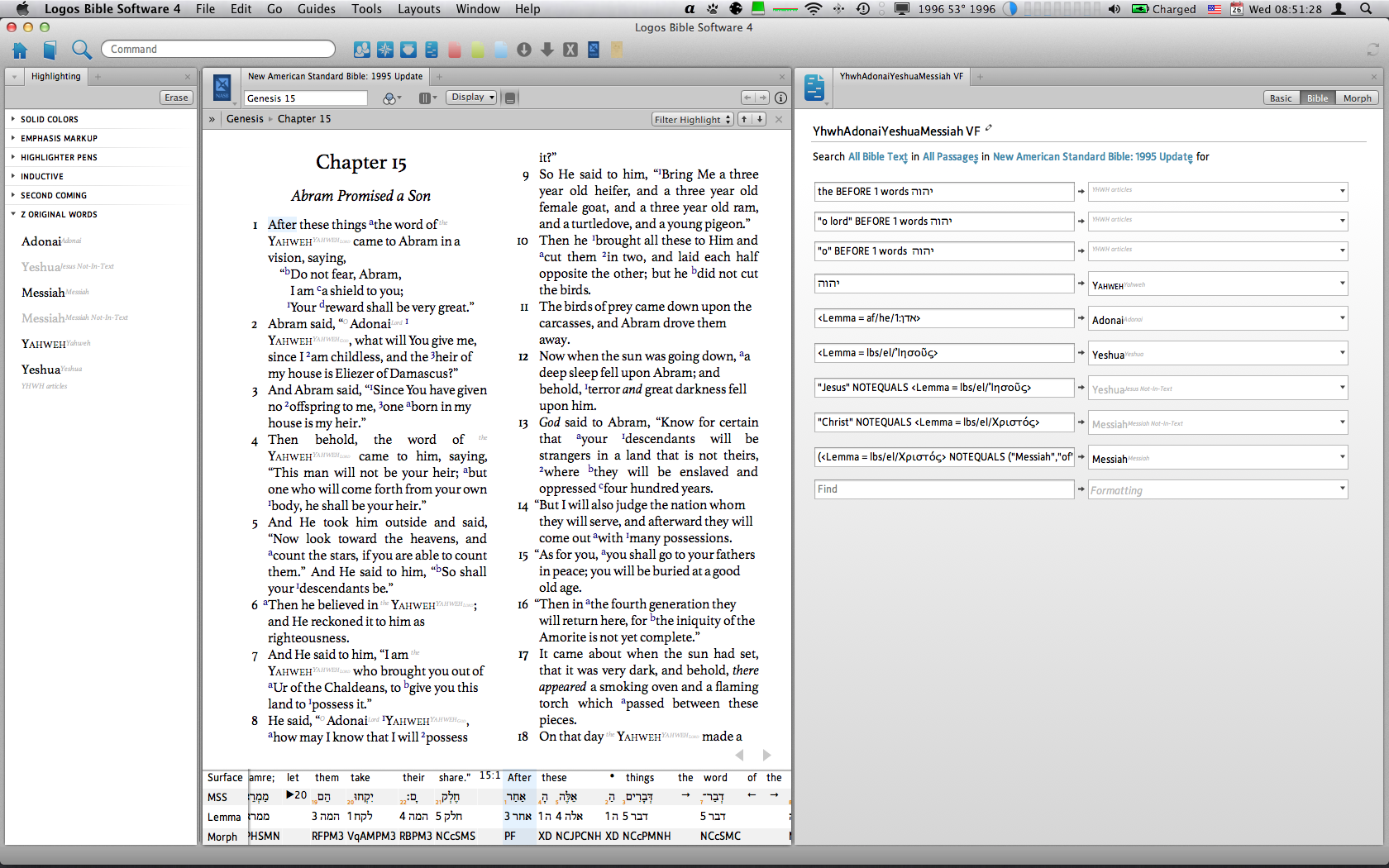Click the tan document shortcut icon
Screen dimensions: 1389x868
[x=617, y=50]
